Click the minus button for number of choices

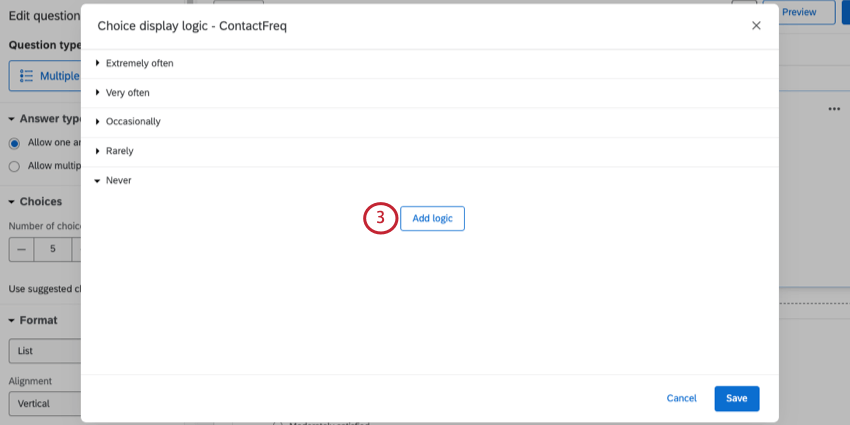point(21,250)
